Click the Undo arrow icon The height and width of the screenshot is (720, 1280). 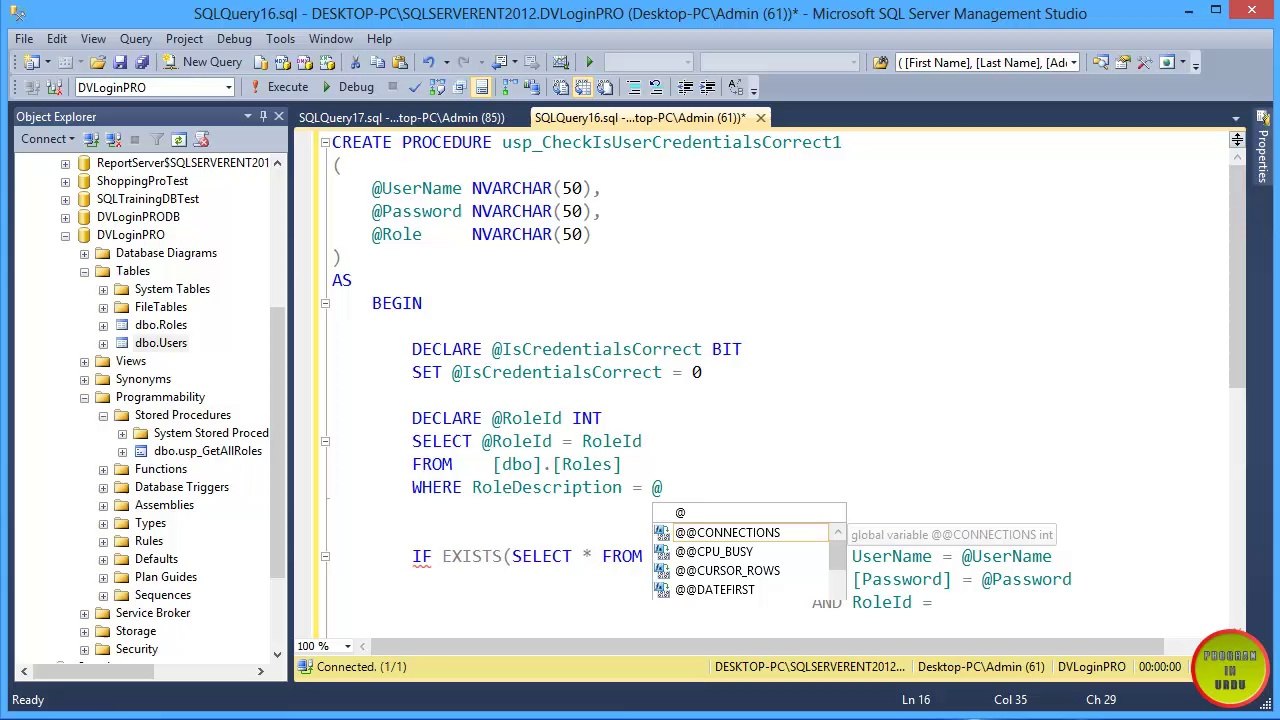click(x=428, y=62)
